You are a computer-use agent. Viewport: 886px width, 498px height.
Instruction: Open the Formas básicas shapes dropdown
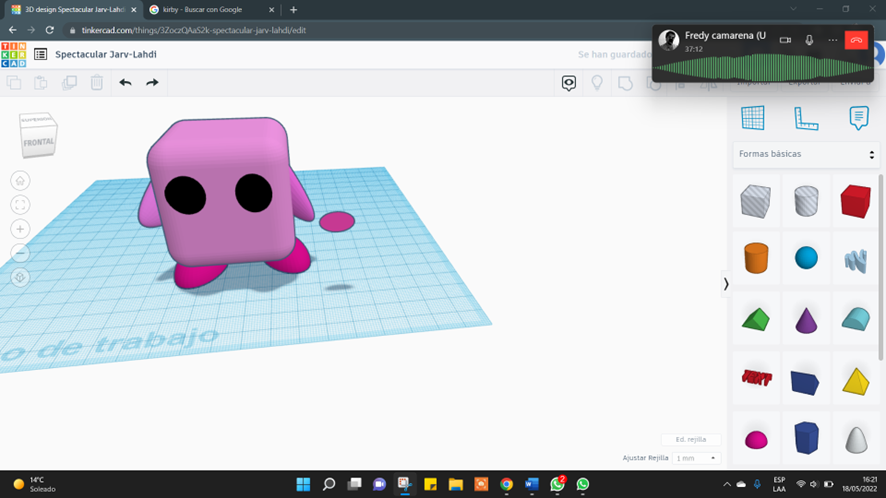click(x=806, y=154)
